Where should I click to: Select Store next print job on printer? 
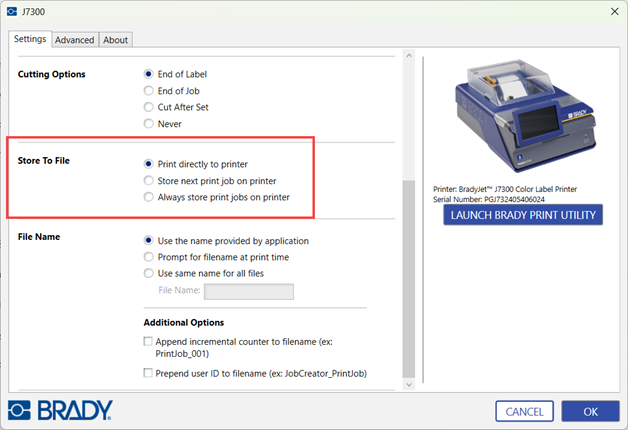[x=149, y=181]
